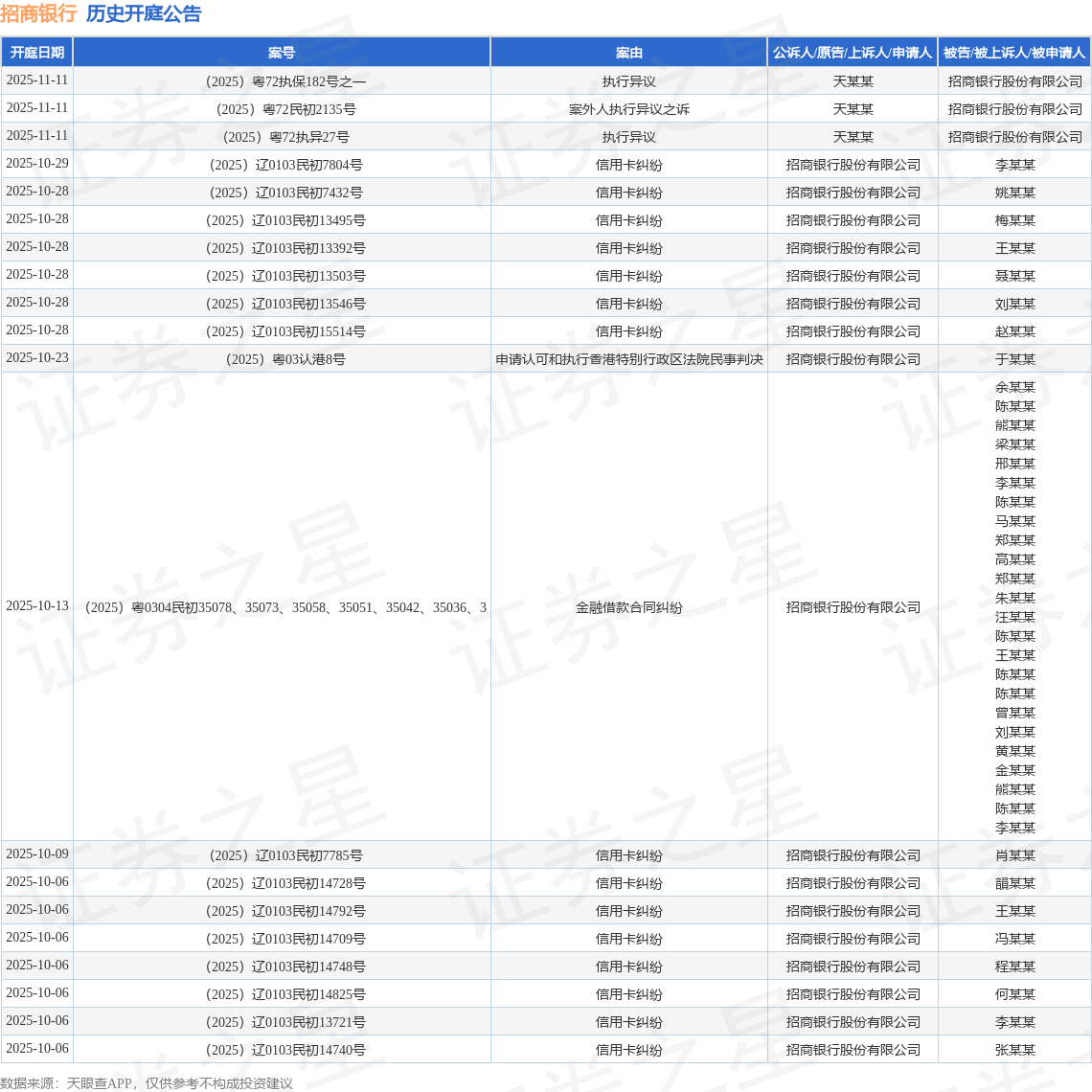
Task: Click defendant 肖某某
Action: point(1014,856)
